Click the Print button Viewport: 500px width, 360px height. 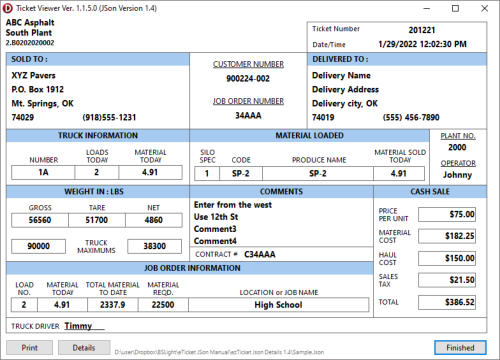coord(29,348)
